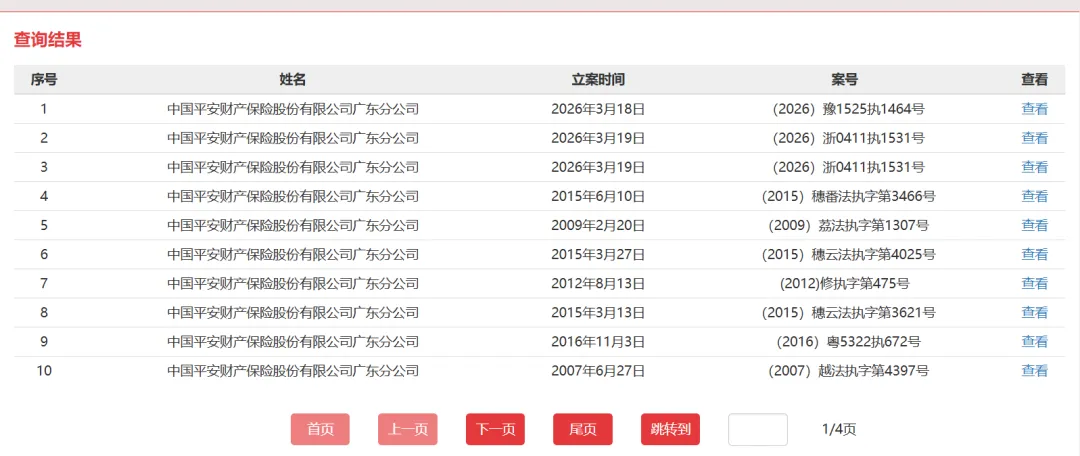Select case number (2012)修执字第475号
This screenshot has height=456, width=1080.
tap(845, 283)
